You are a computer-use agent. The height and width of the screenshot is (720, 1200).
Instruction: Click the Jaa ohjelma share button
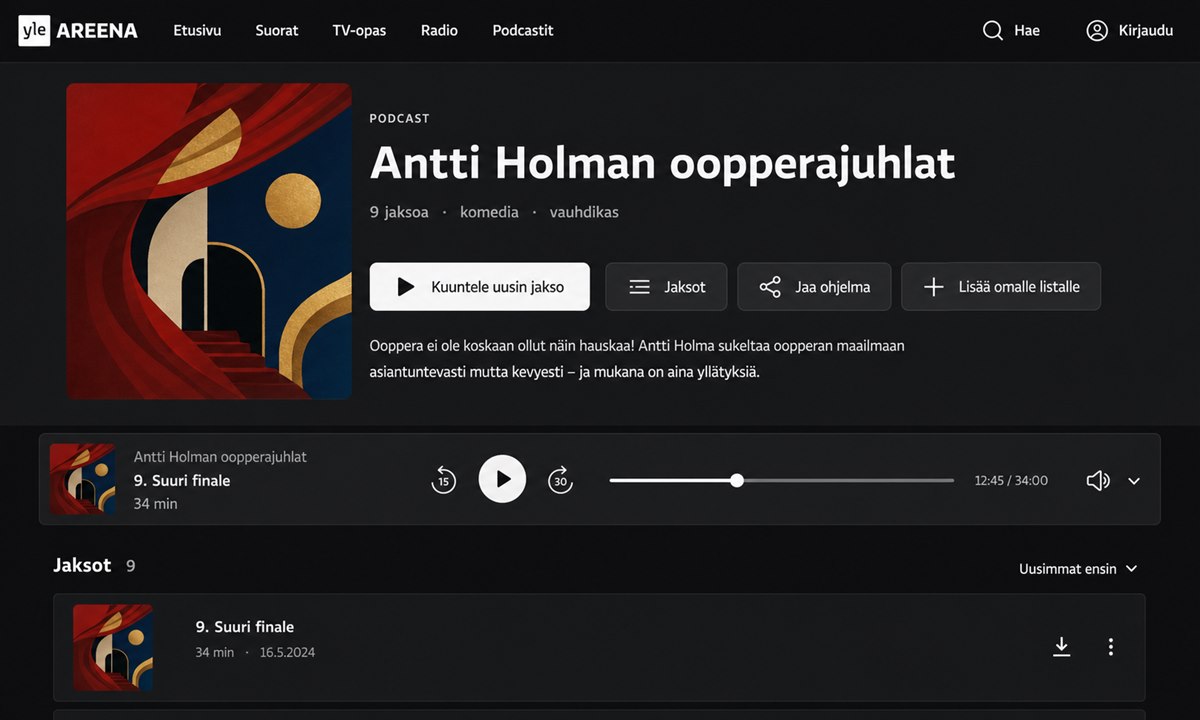(x=814, y=287)
